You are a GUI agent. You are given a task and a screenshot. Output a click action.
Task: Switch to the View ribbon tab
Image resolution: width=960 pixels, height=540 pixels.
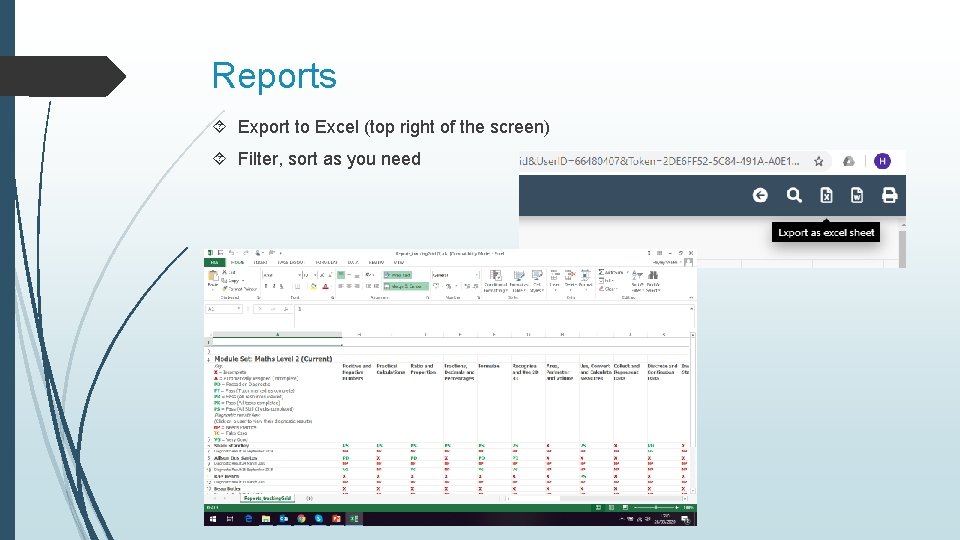399,262
